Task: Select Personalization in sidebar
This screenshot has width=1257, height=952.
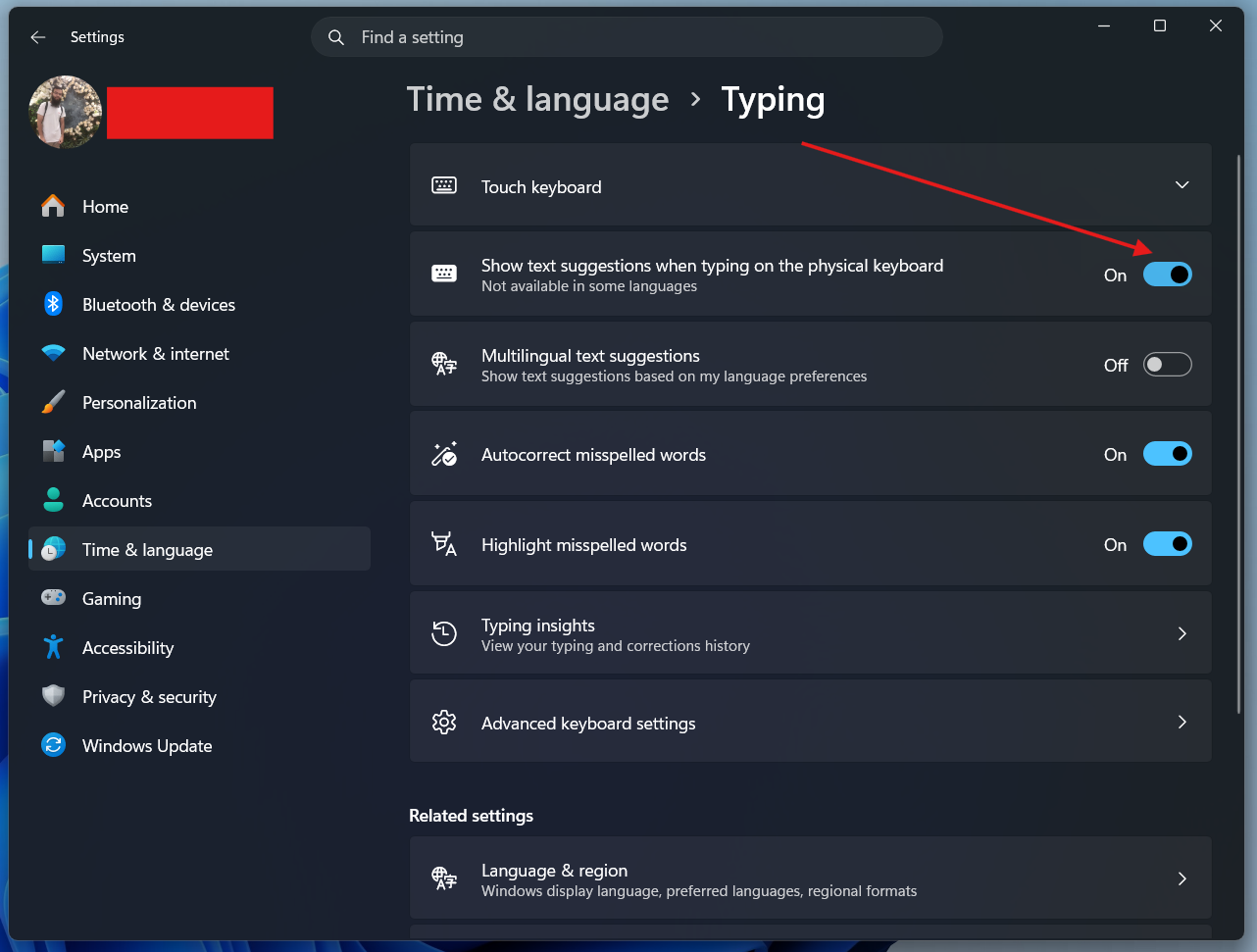Action: tap(200, 402)
